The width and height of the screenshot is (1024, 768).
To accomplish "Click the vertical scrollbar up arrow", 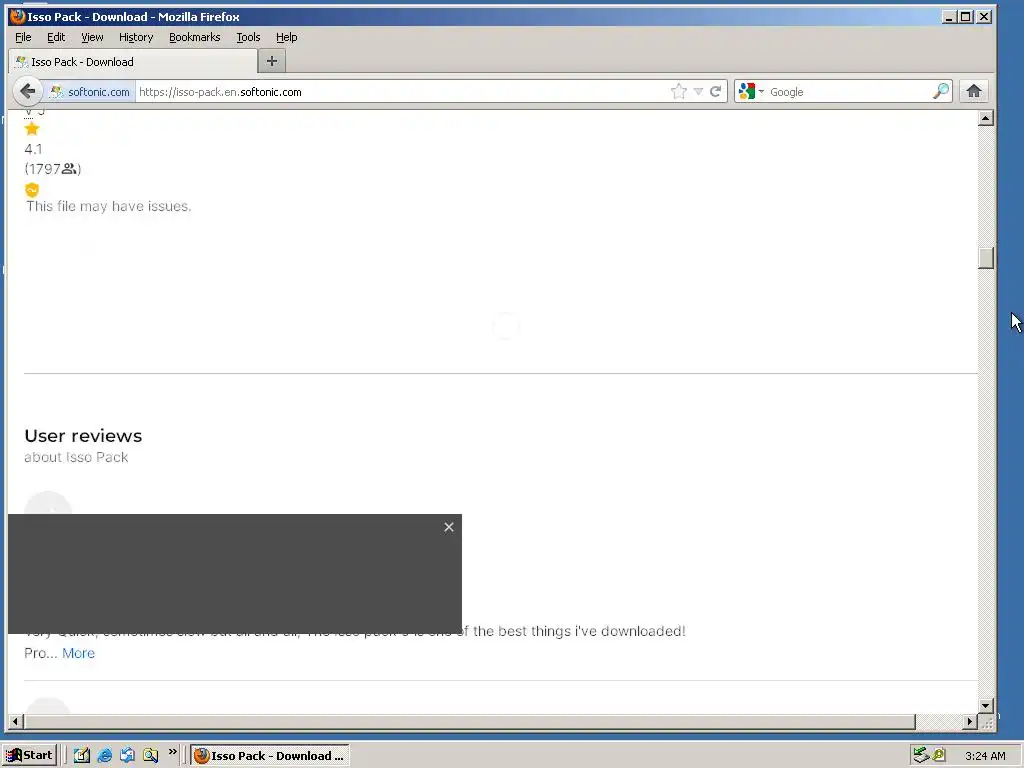I will [986, 118].
